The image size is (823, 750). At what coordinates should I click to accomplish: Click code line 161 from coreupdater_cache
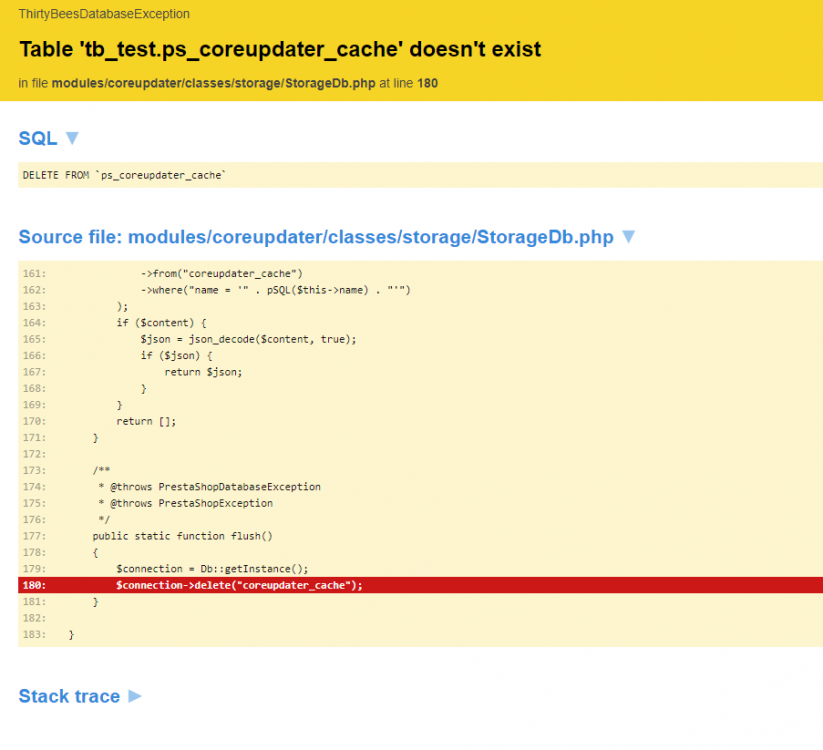pyautogui.click(x=221, y=273)
